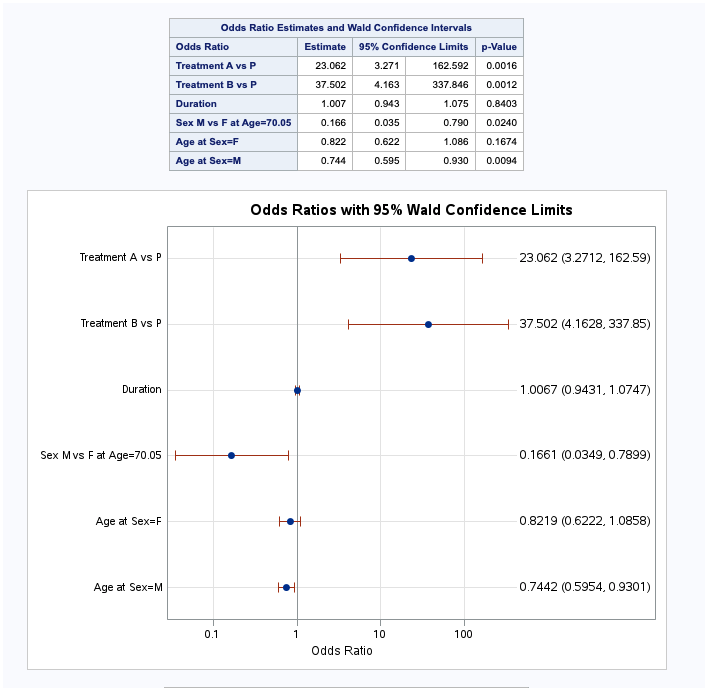This screenshot has width=716, height=690.
Task: Click the 100 tick label on x-axis
Action: pos(463,633)
